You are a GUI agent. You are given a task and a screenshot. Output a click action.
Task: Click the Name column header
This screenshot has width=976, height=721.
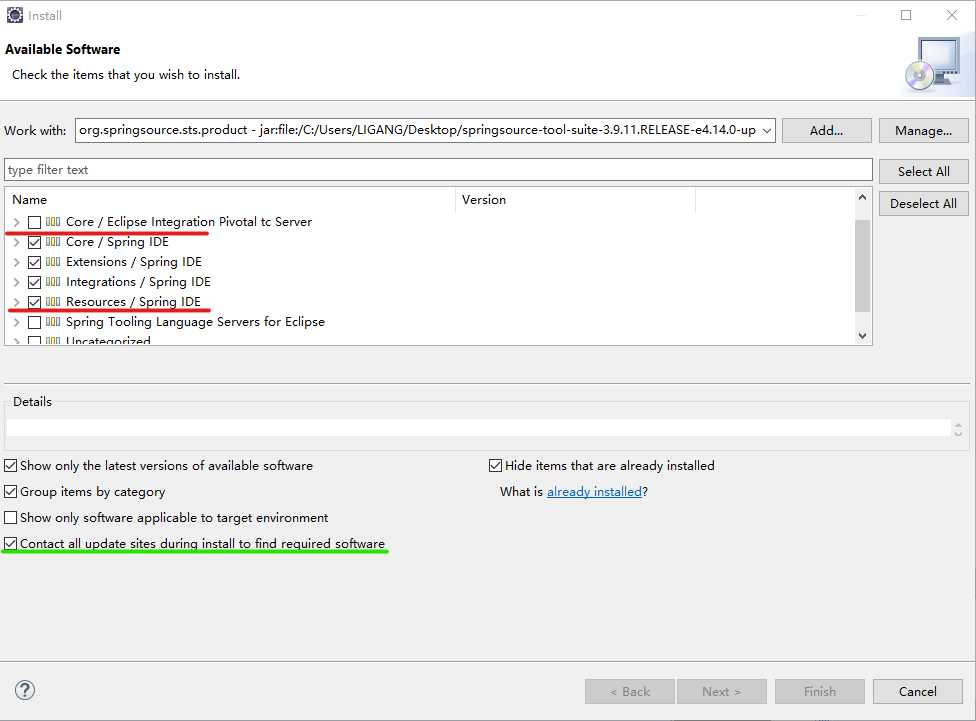[230, 200]
